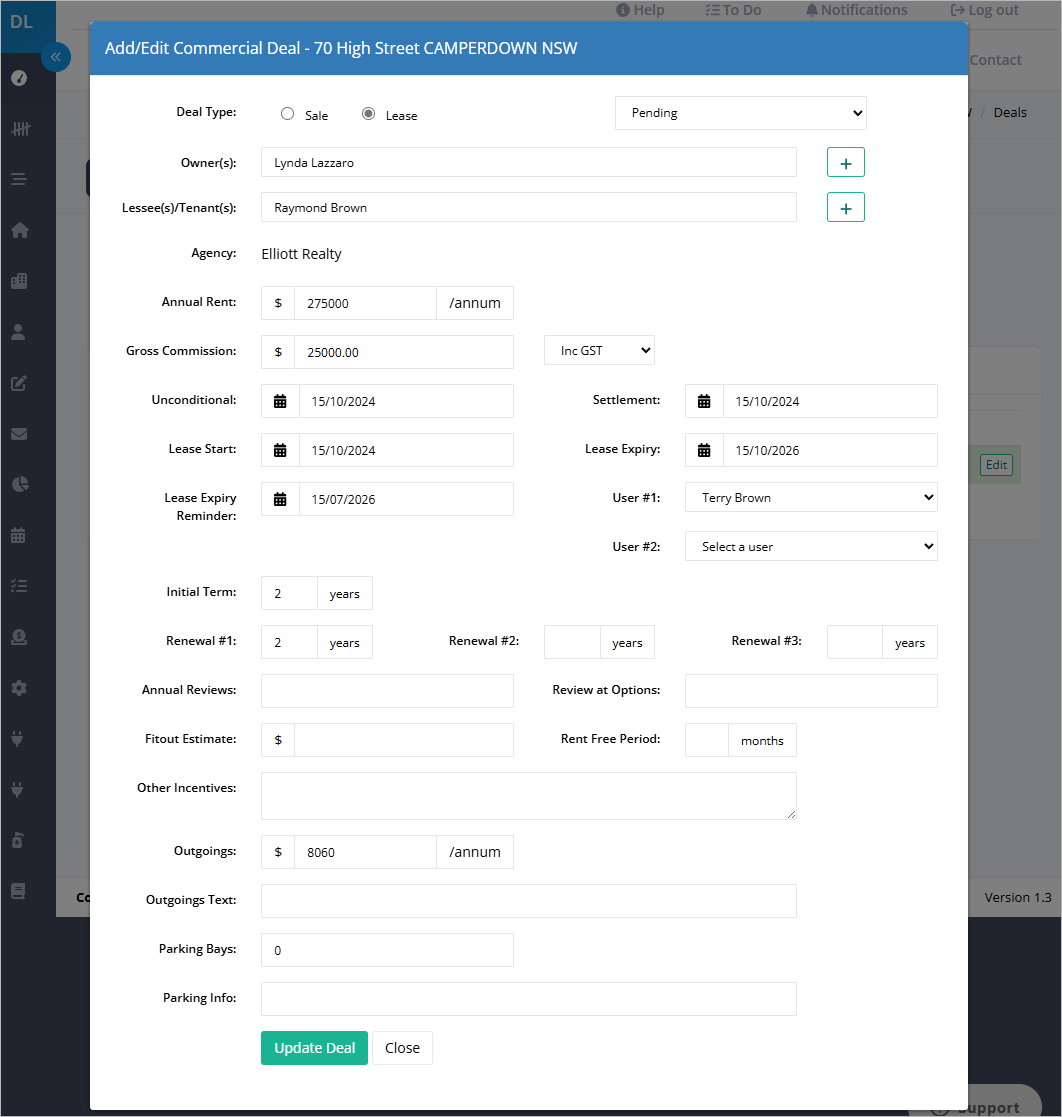Open the User #1 Terry Brown dropdown

pyautogui.click(x=811, y=497)
